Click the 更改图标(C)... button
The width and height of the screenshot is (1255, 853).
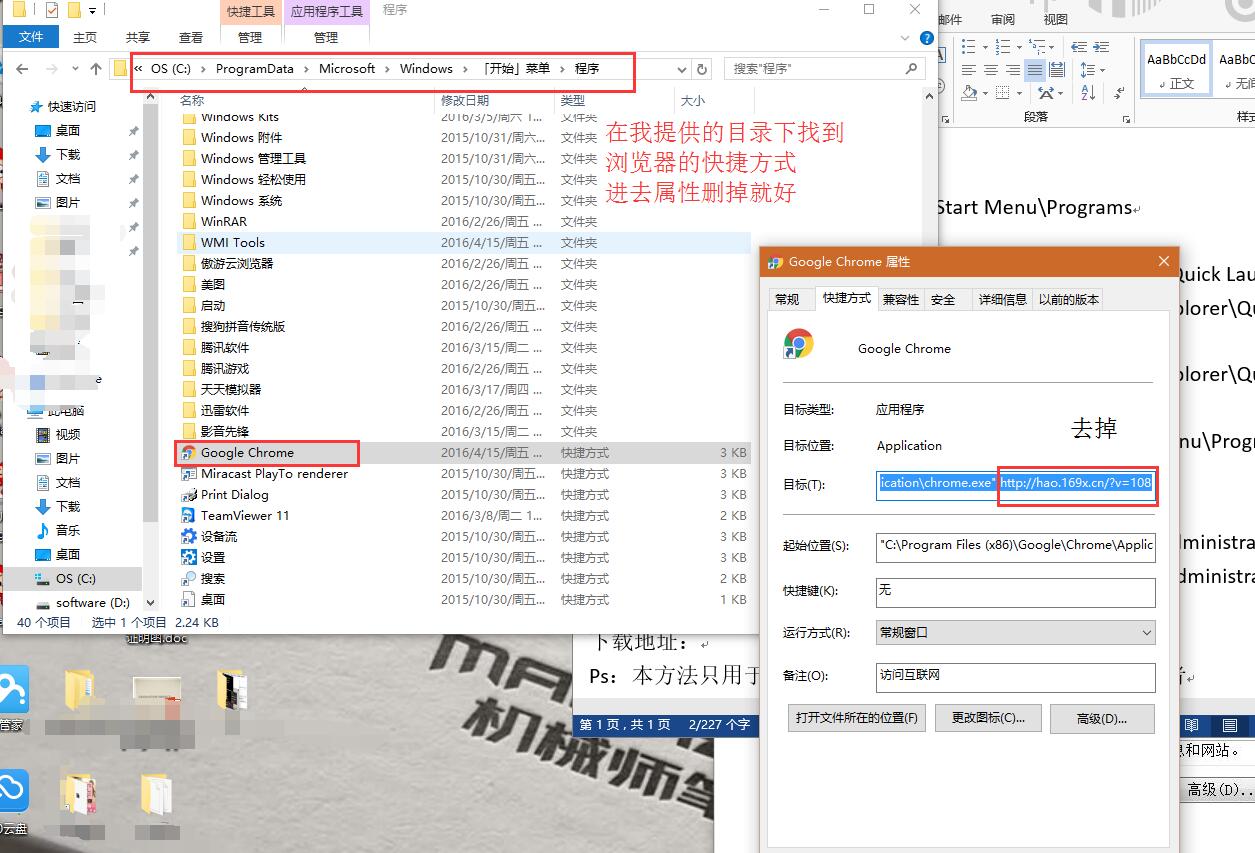988,718
